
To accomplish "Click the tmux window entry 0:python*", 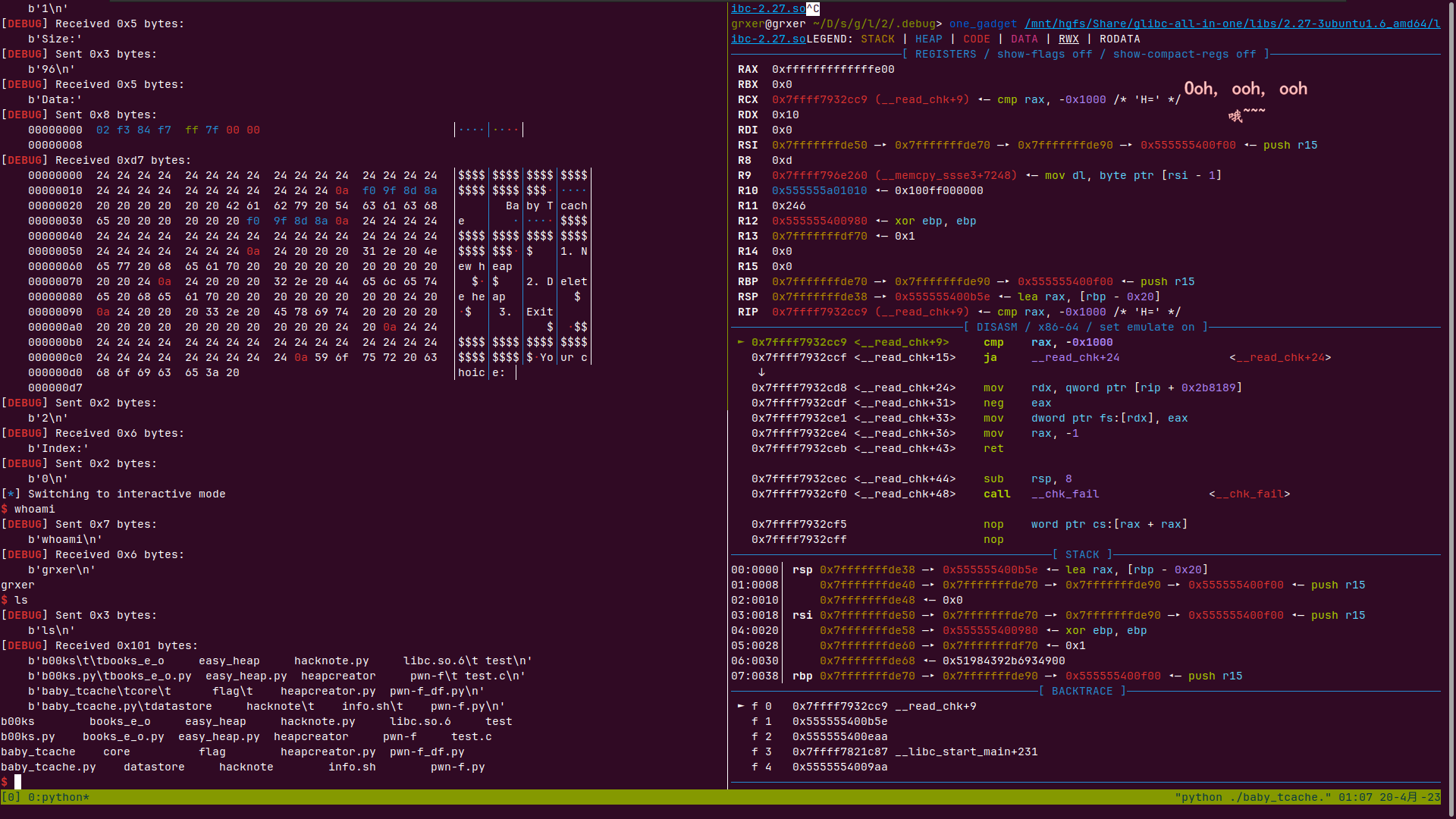I will [59, 797].
